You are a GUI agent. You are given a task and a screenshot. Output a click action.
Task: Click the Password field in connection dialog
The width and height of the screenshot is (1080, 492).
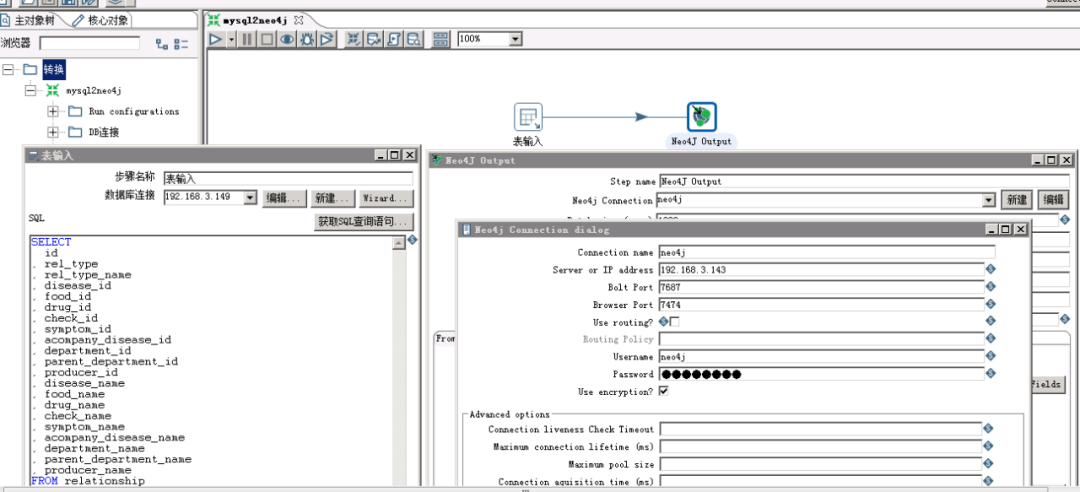[x=821, y=373]
